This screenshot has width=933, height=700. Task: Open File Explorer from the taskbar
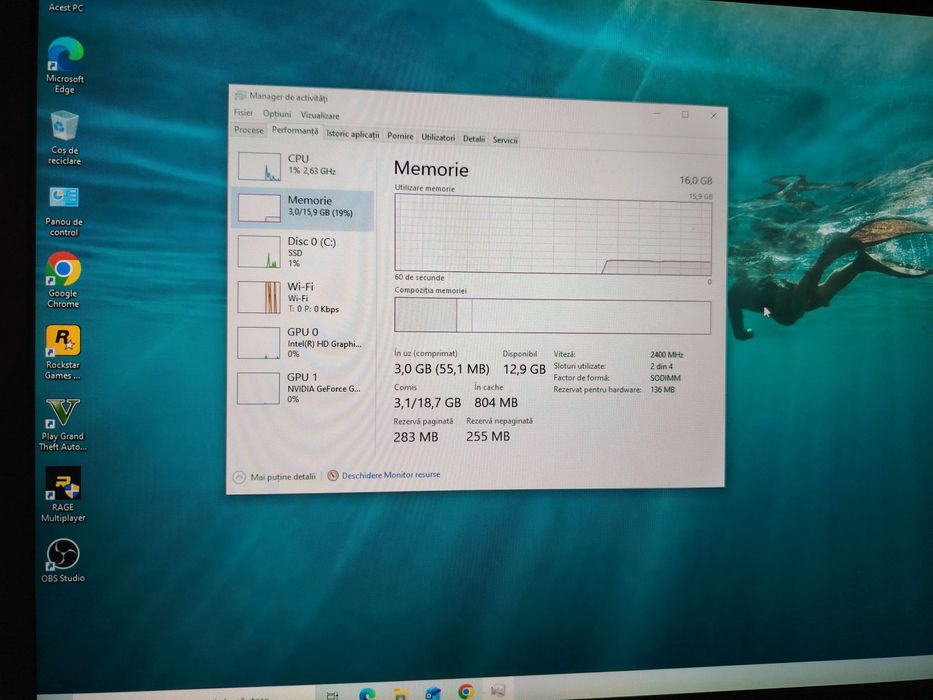[400, 693]
